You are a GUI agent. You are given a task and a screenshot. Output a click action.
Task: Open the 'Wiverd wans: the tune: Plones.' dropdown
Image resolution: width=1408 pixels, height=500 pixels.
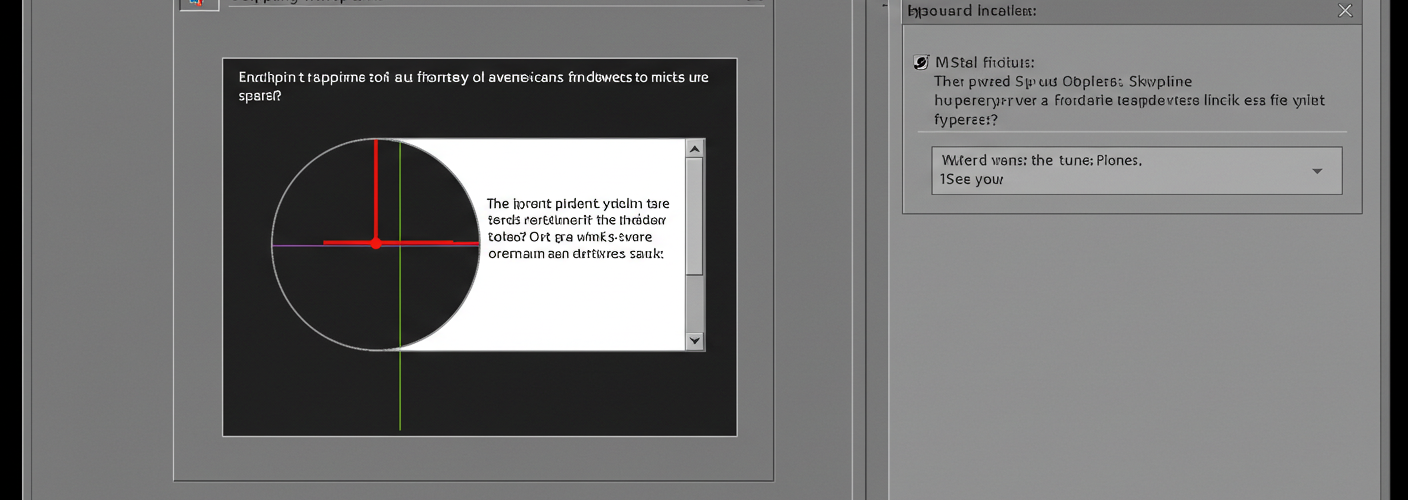point(1136,170)
